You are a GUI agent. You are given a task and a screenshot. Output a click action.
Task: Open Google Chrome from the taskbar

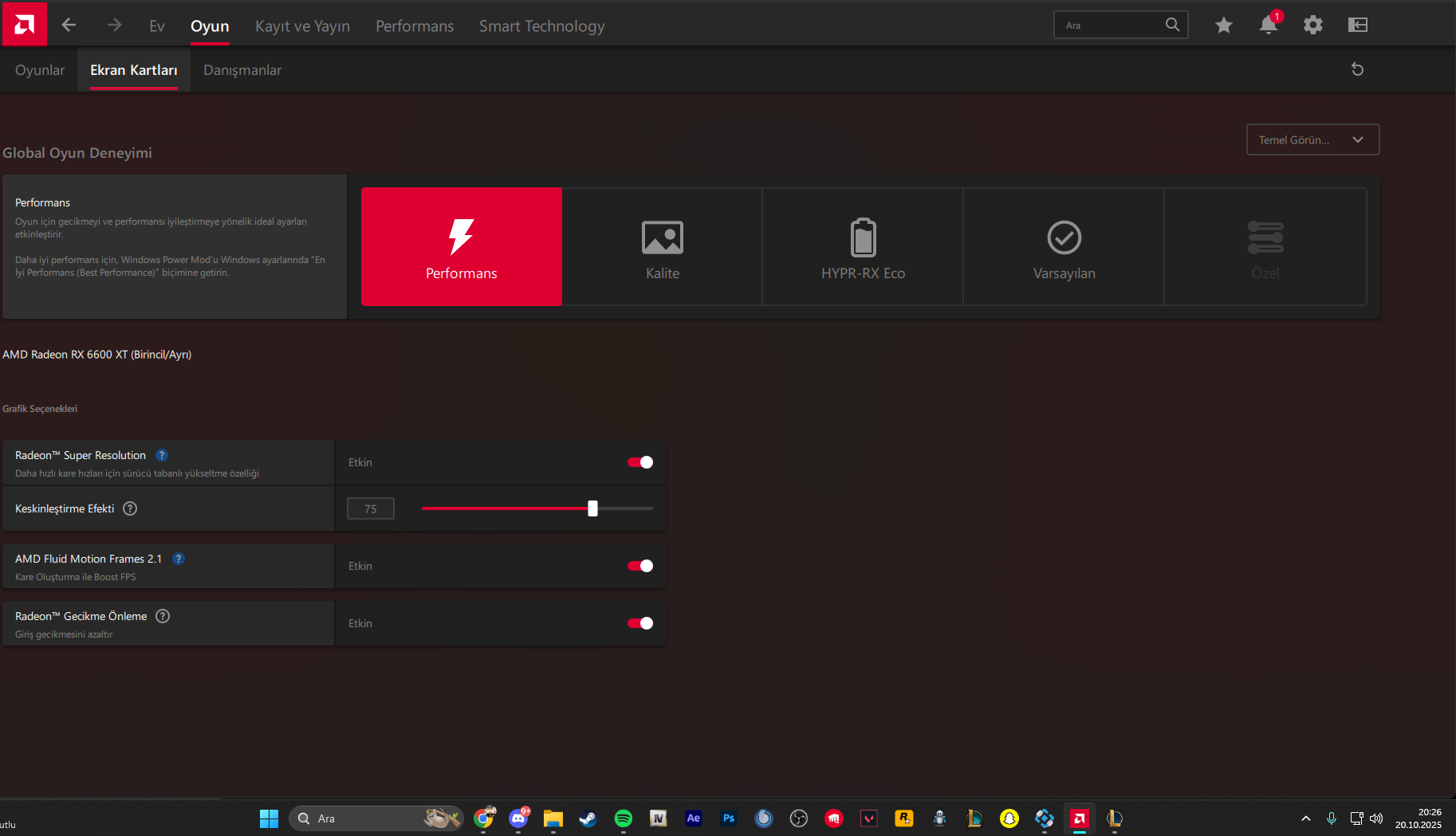click(484, 818)
